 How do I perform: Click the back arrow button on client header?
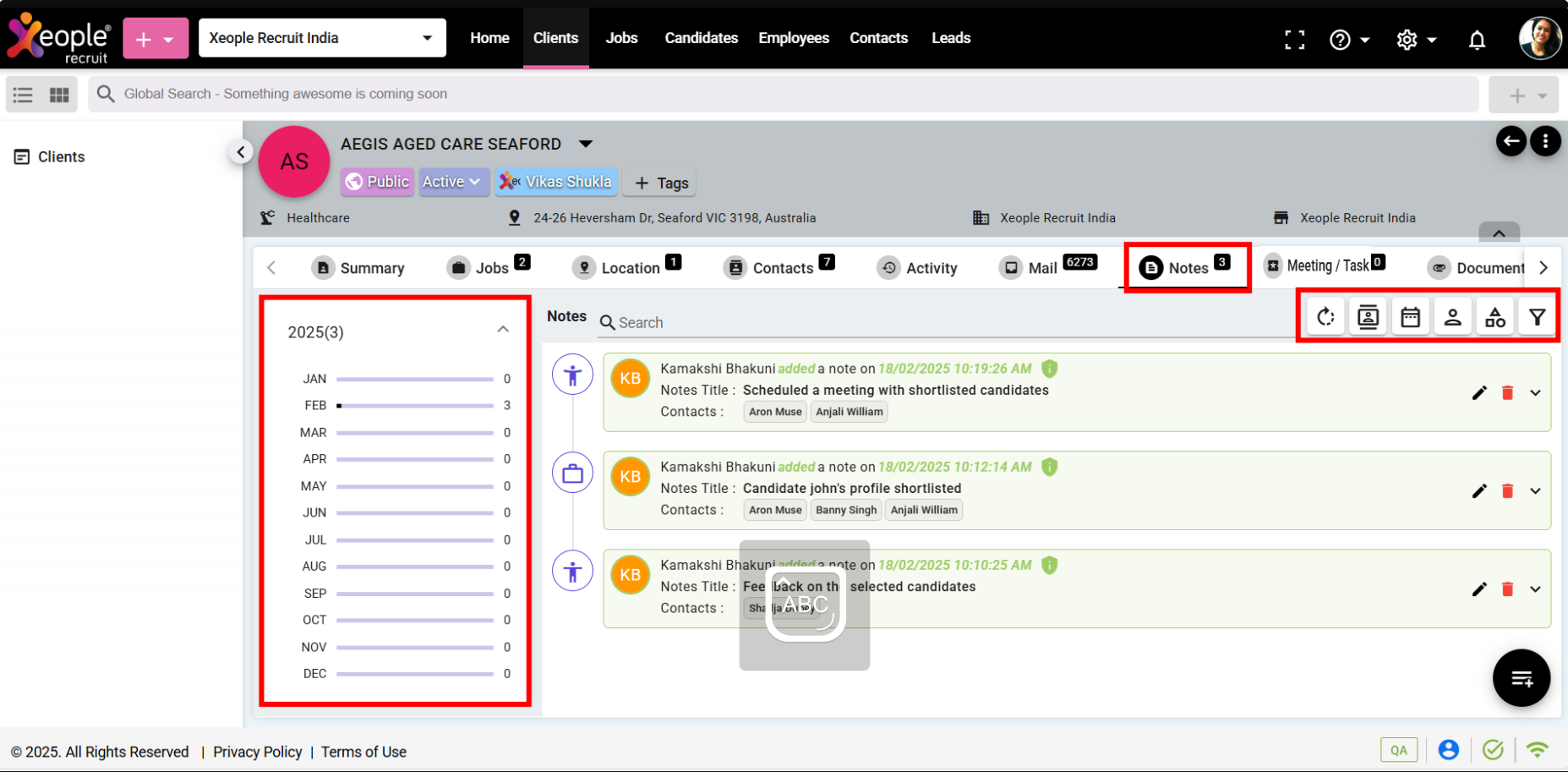coord(1511,141)
